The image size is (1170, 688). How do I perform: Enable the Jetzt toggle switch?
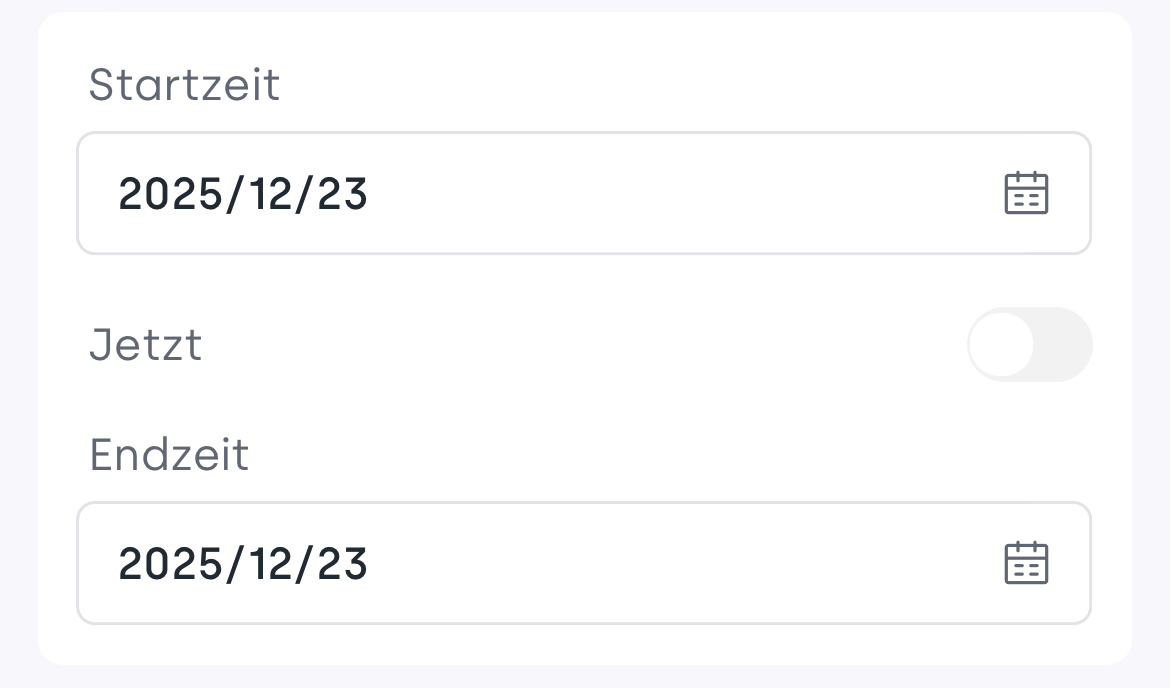coord(1029,344)
